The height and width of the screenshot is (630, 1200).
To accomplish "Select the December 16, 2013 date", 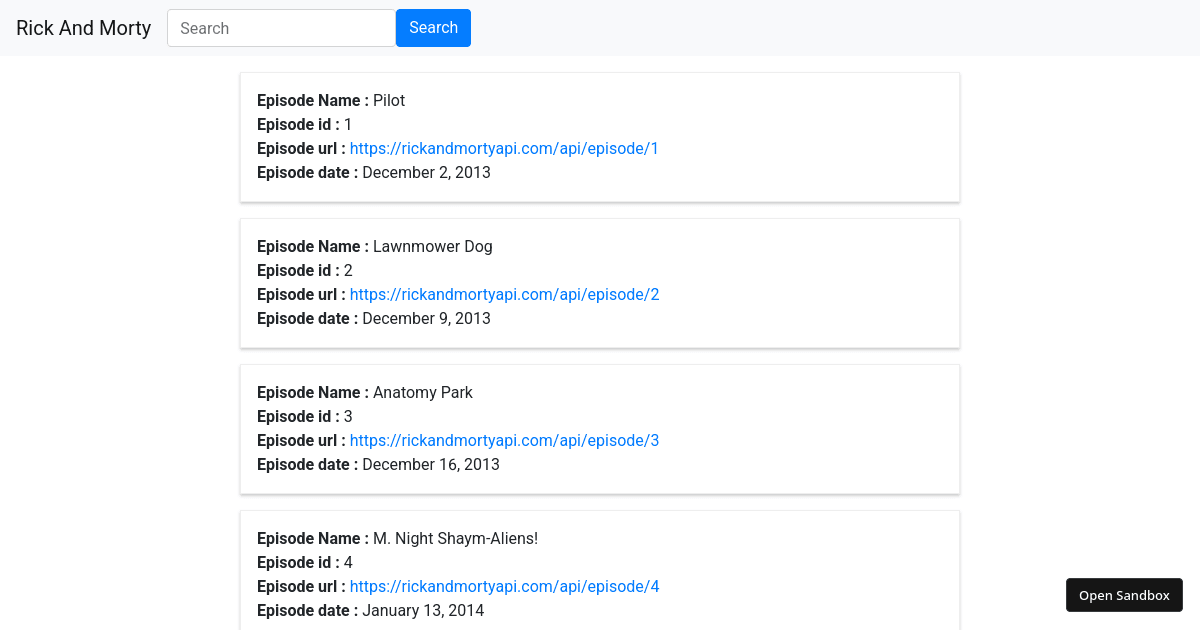I will point(430,465).
